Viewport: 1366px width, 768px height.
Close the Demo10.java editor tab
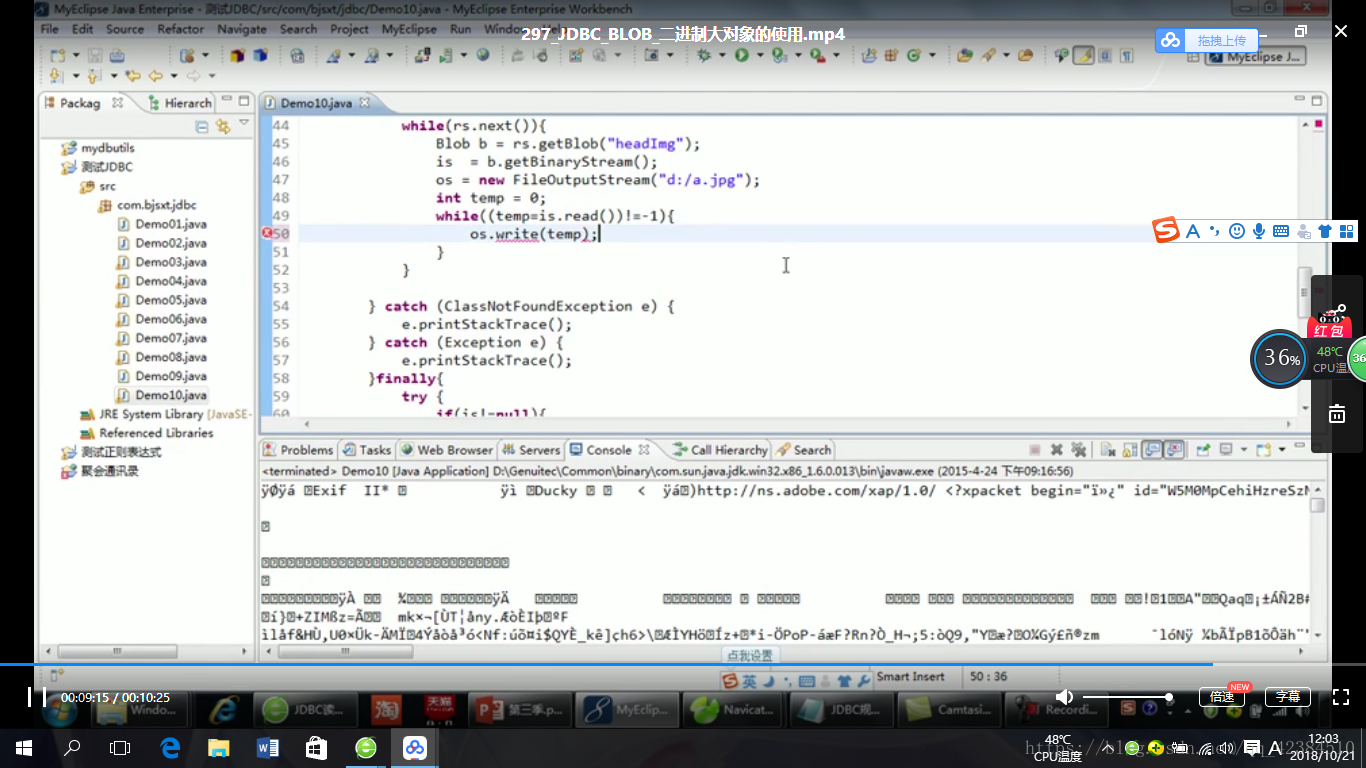364,103
